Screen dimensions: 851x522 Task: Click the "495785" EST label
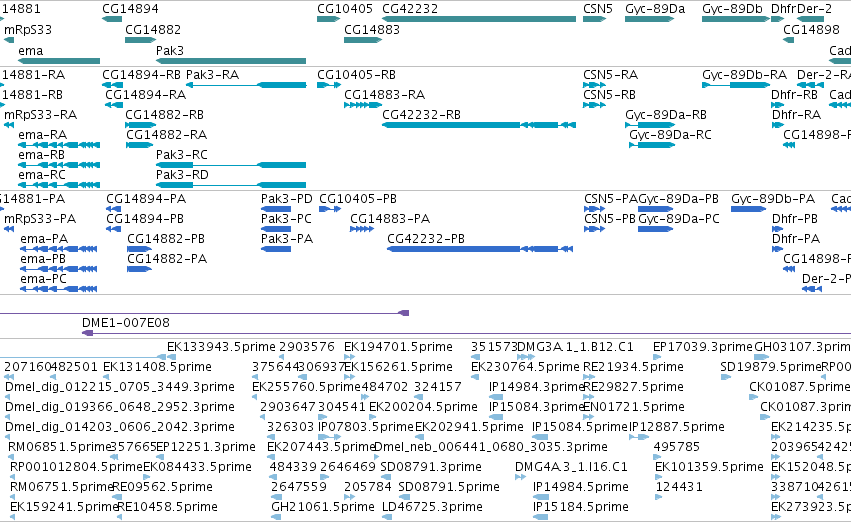point(677,447)
